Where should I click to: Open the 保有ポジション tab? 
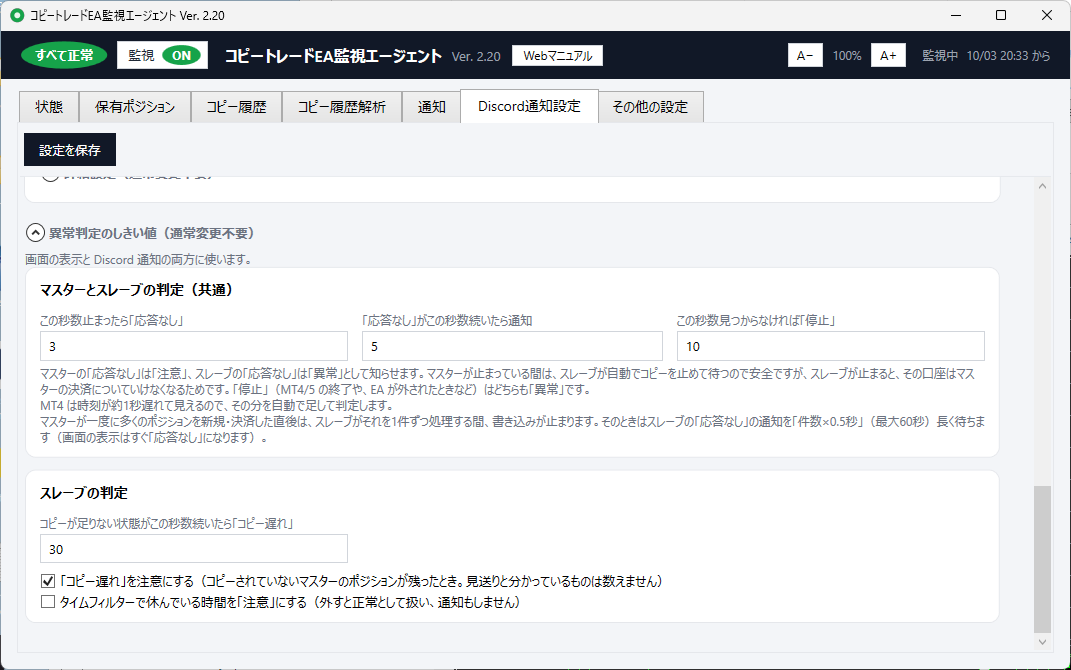[x=135, y=107]
